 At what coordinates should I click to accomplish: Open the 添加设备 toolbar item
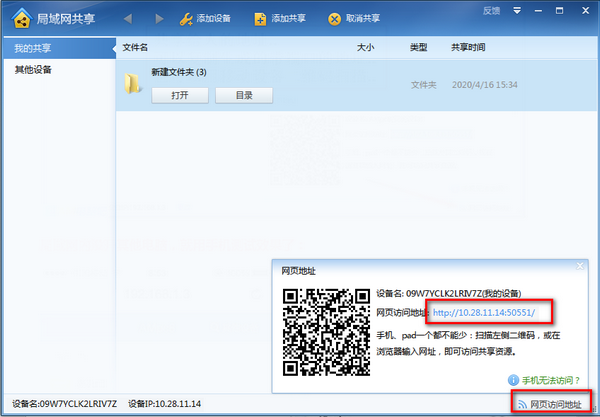click(x=205, y=19)
